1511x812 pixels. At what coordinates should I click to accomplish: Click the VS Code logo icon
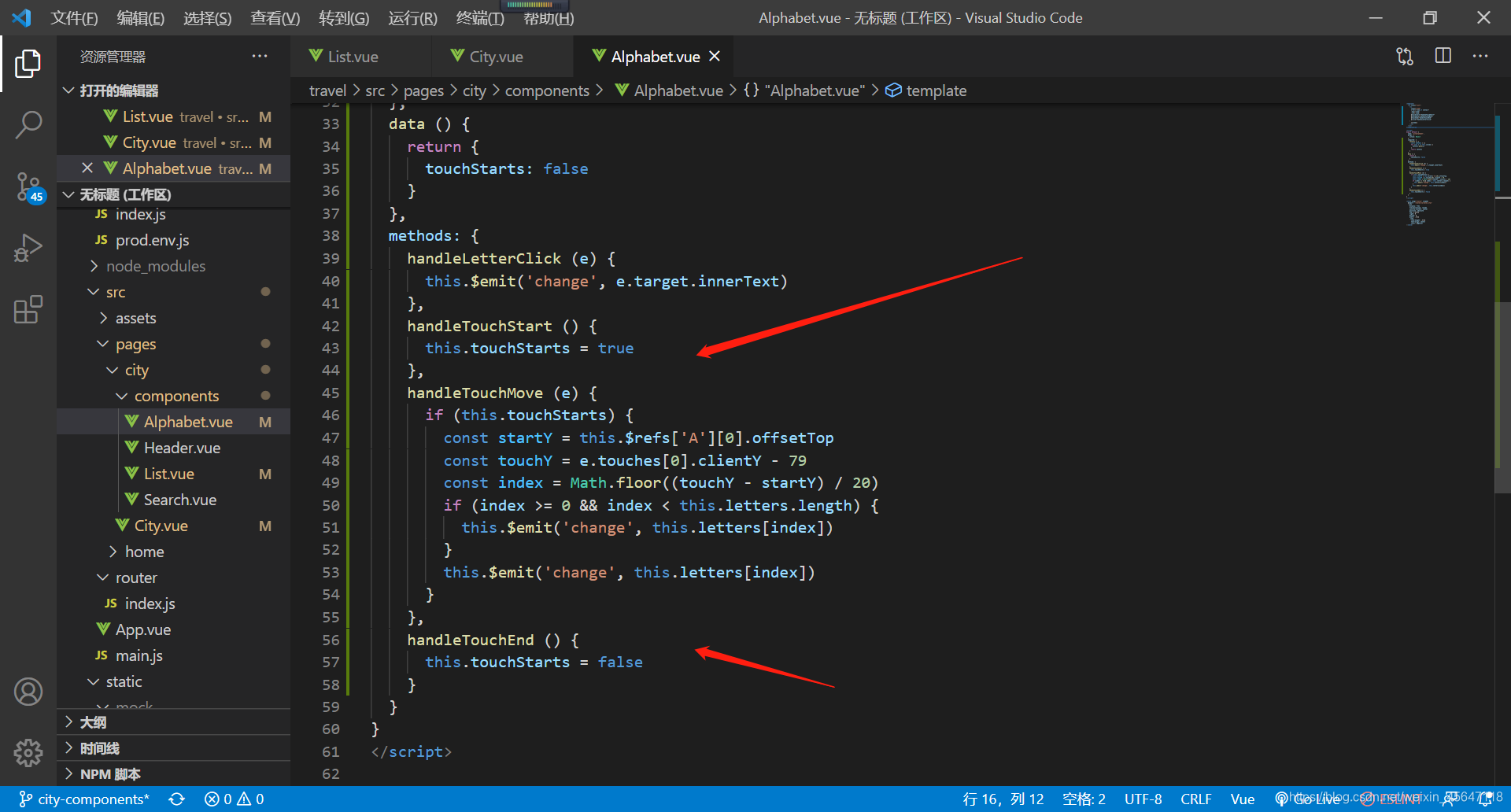pos(21,17)
